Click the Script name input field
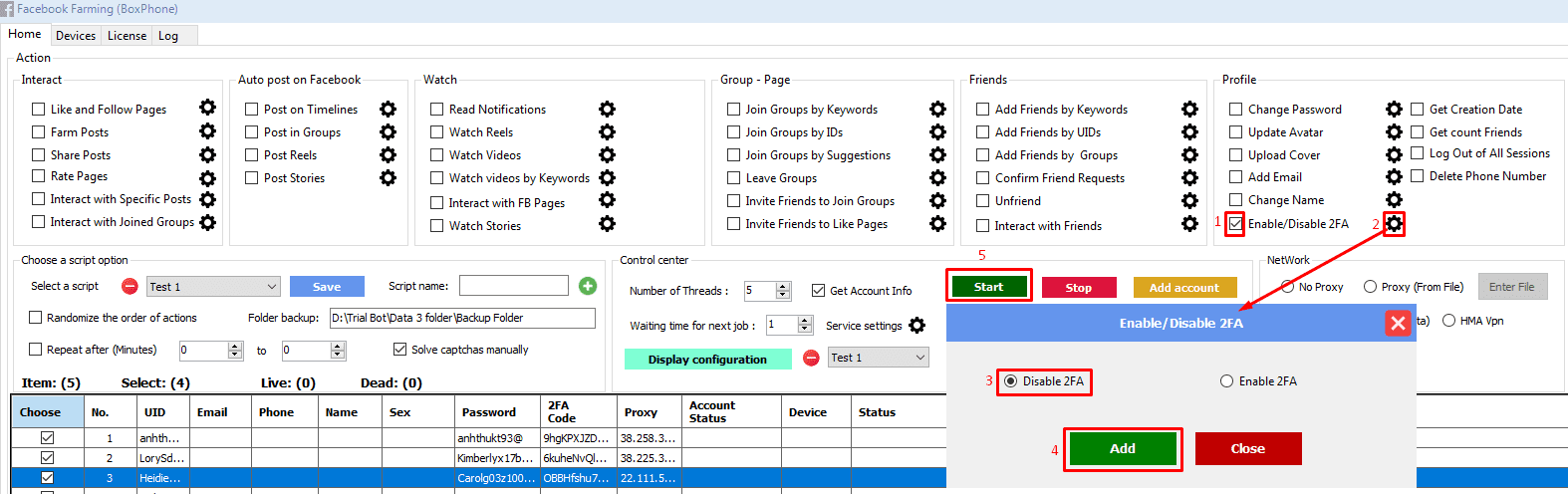This screenshot has height=494, width=1568. tap(514, 286)
